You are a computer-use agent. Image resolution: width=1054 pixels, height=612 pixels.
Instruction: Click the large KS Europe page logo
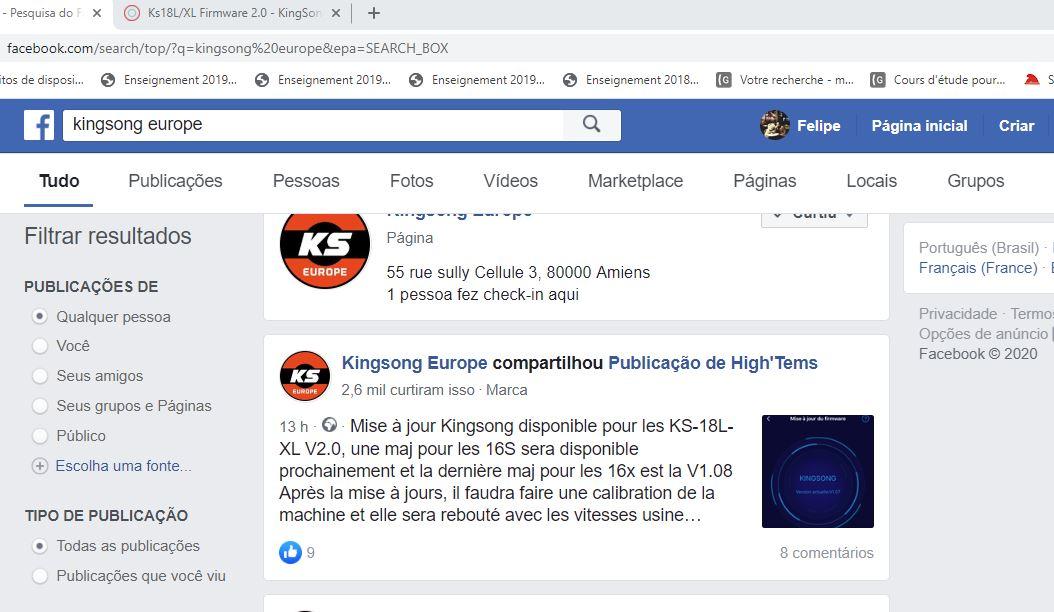(325, 247)
